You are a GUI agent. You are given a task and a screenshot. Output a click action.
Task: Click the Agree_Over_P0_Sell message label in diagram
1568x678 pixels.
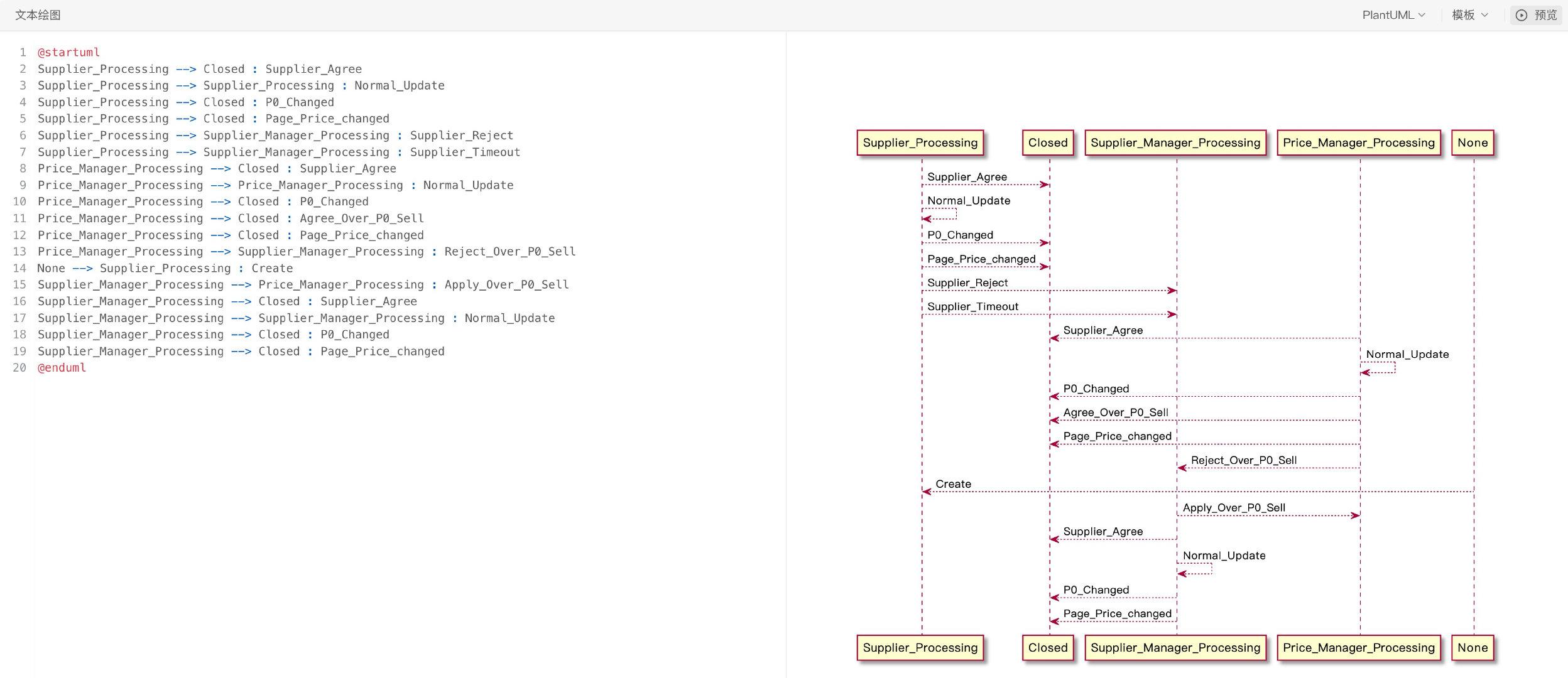pyautogui.click(x=1115, y=412)
